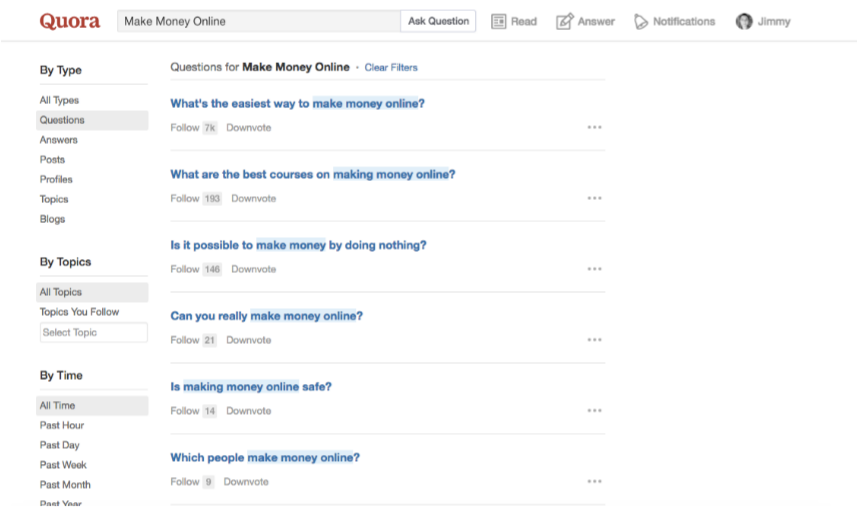This screenshot has height=512, width=857.
Task: Select the All Types filter
Action: click(59, 100)
